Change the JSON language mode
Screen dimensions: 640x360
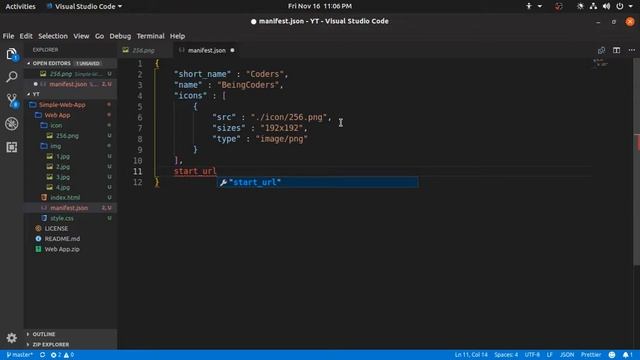567,355
